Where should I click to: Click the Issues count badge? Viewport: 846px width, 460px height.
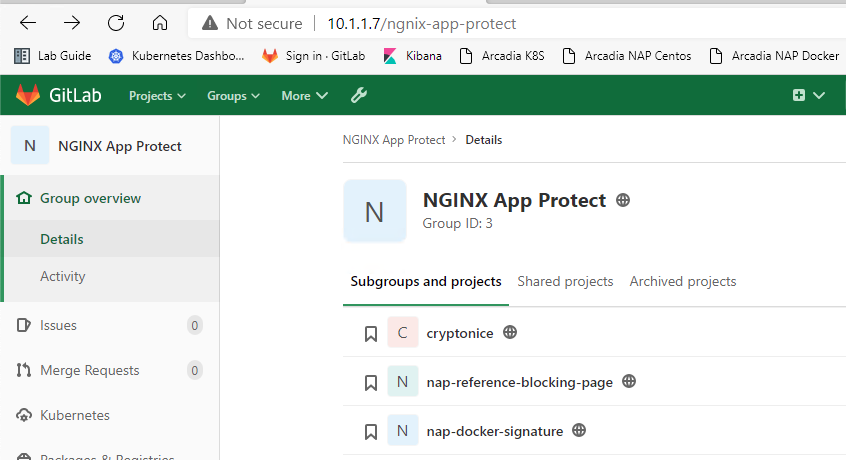(x=195, y=325)
